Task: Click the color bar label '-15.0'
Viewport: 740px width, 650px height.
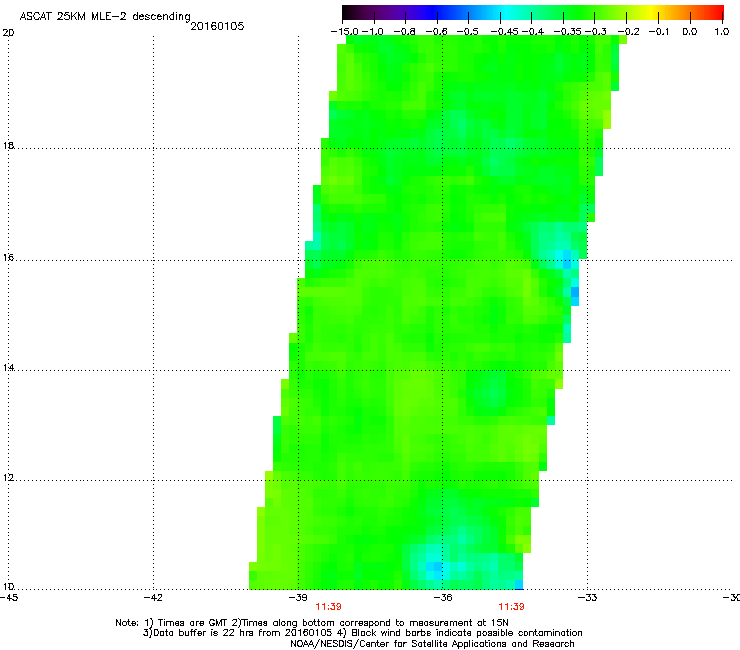Action: (x=345, y=32)
